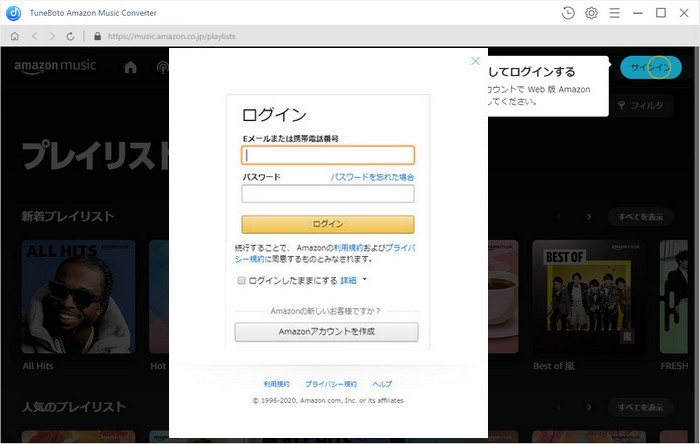Click the lock icon beside the URL
The width and height of the screenshot is (700, 444).
[97, 36]
